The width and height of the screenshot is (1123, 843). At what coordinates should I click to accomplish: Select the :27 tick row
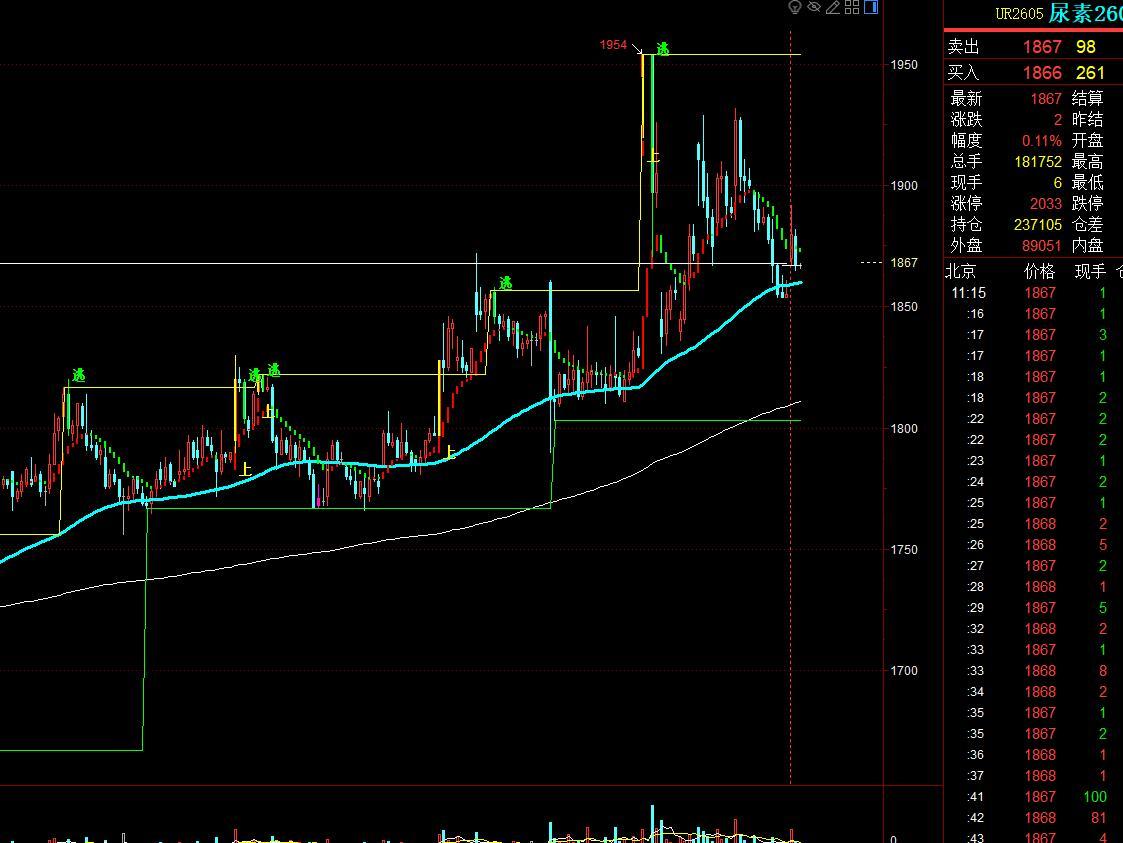point(1033,566)
